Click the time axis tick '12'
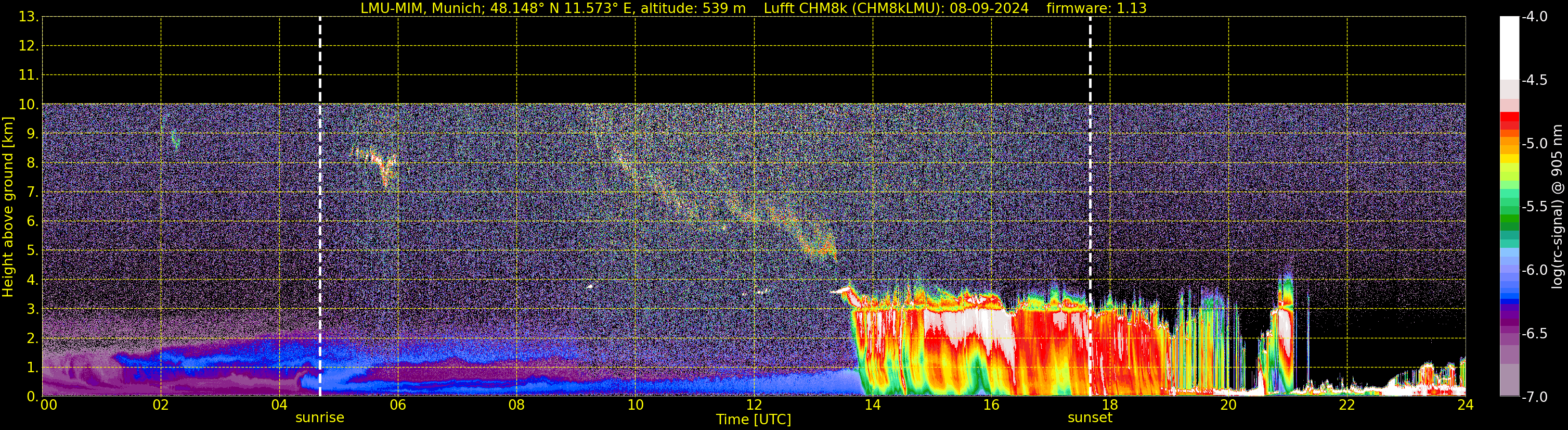1568x430 pixels. click(754, 405)
